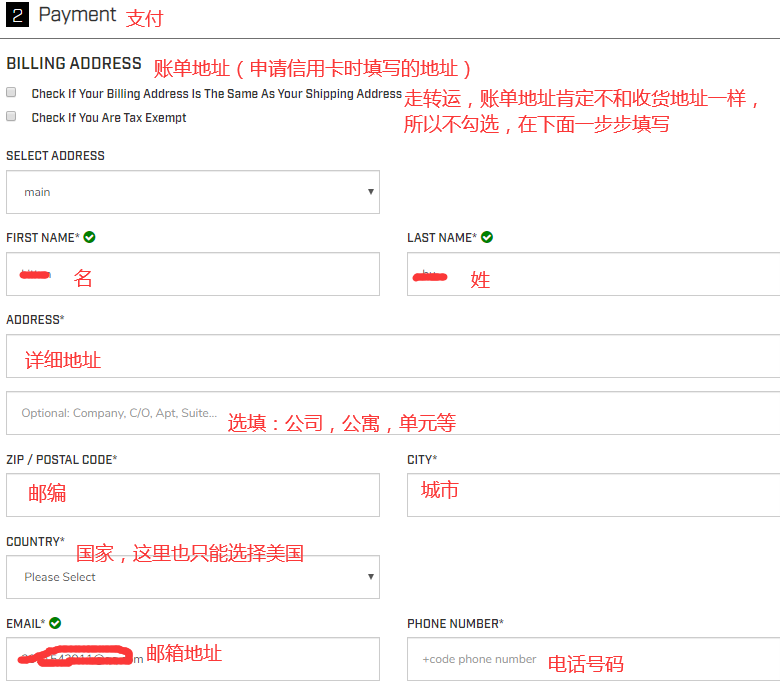The image size is (780, 684).
Task: Click the billing same as shipping label text
Action: click(x=216, y=93)
